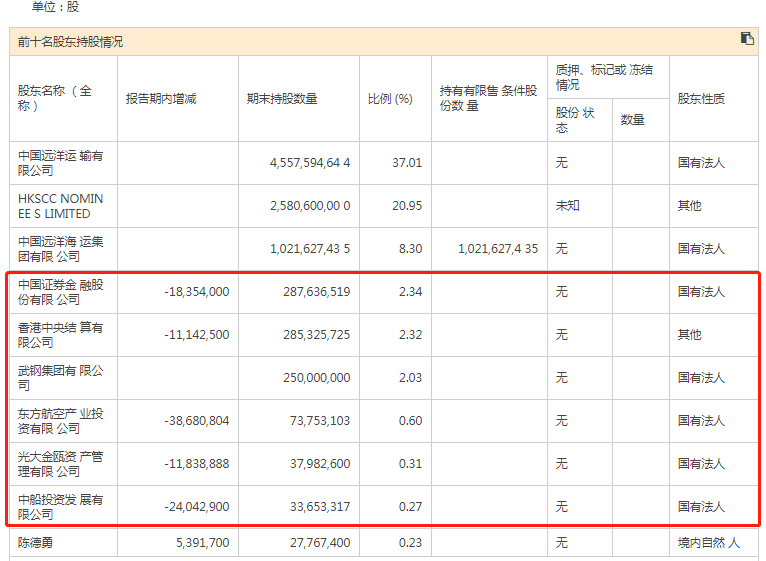
Task: Select the value 33,653,317
Action: click(x=320, y=507)
